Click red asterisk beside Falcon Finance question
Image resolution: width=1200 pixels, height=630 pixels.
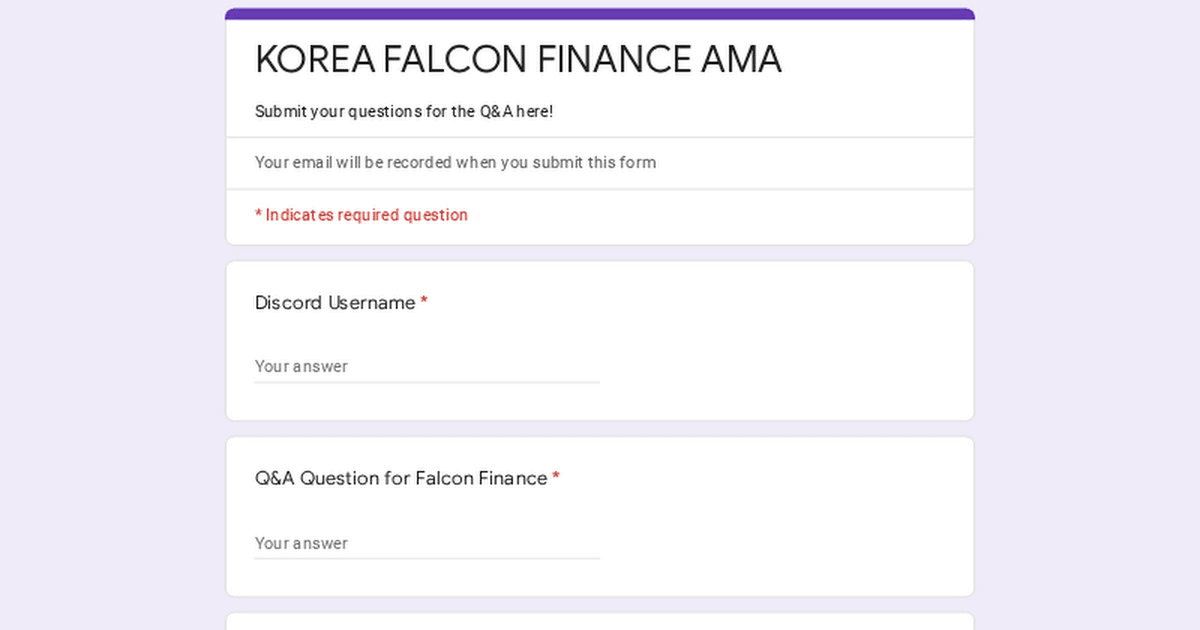pos(556,478)
